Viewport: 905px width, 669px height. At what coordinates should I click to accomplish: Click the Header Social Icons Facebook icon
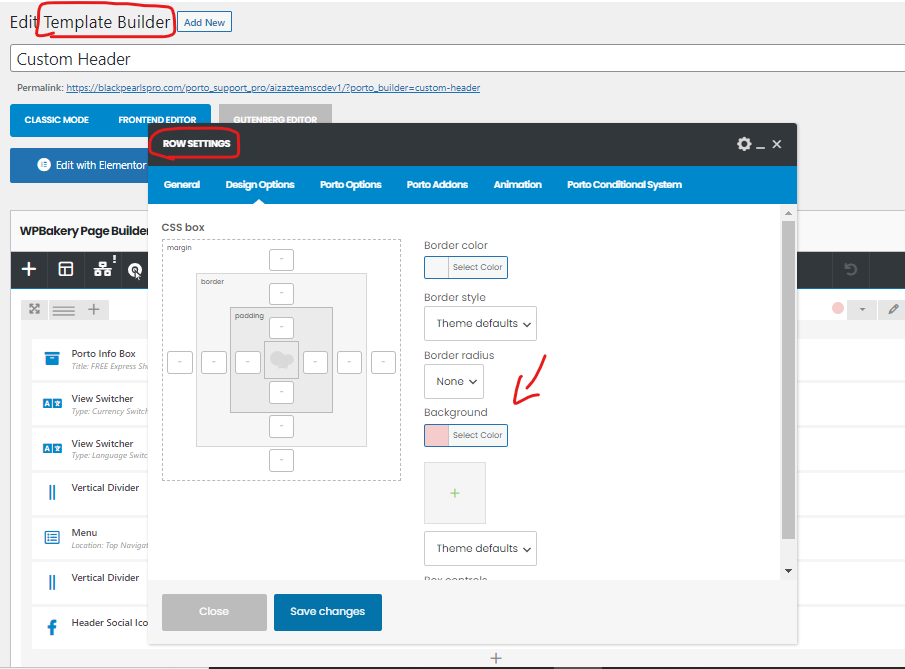click(52, 627)
